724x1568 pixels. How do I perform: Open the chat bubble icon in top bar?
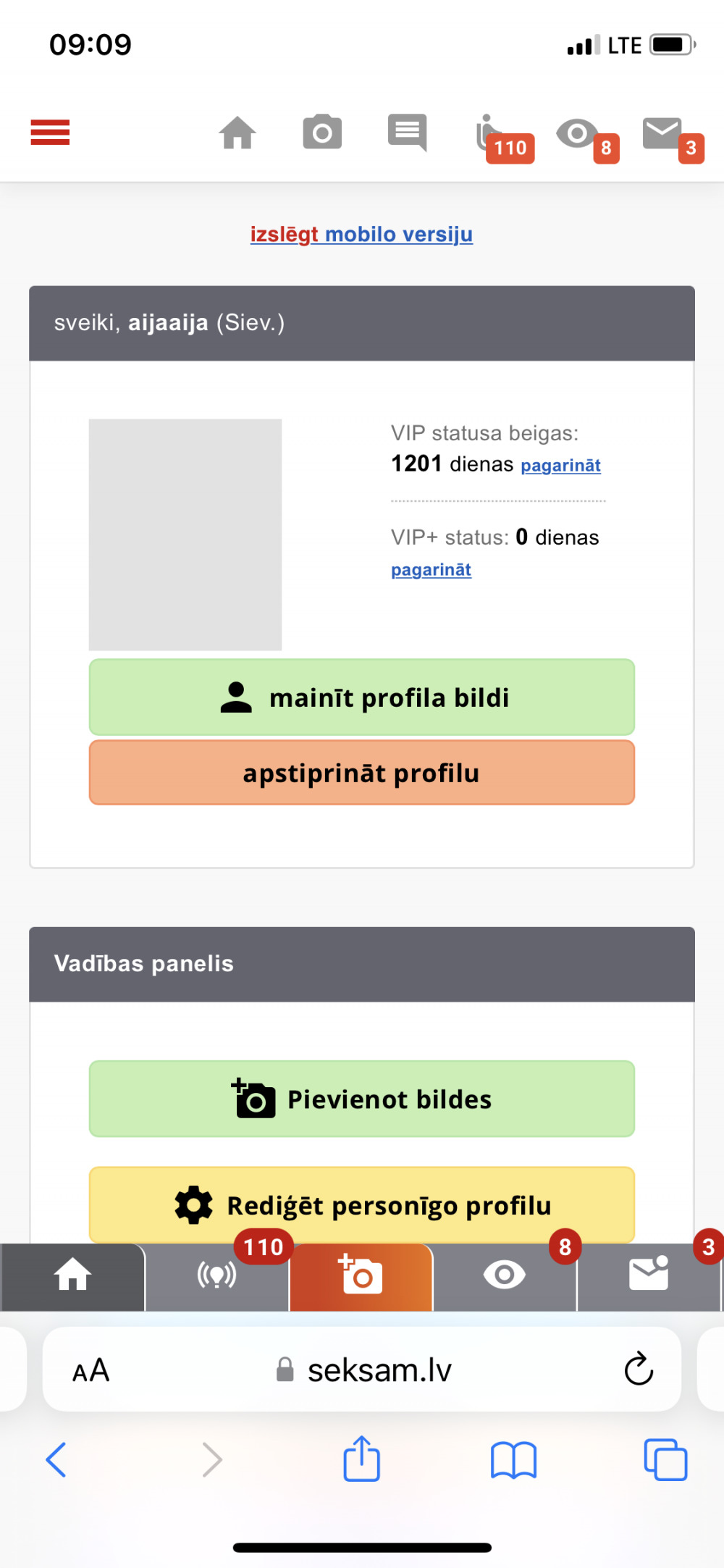tap(407, 133)
